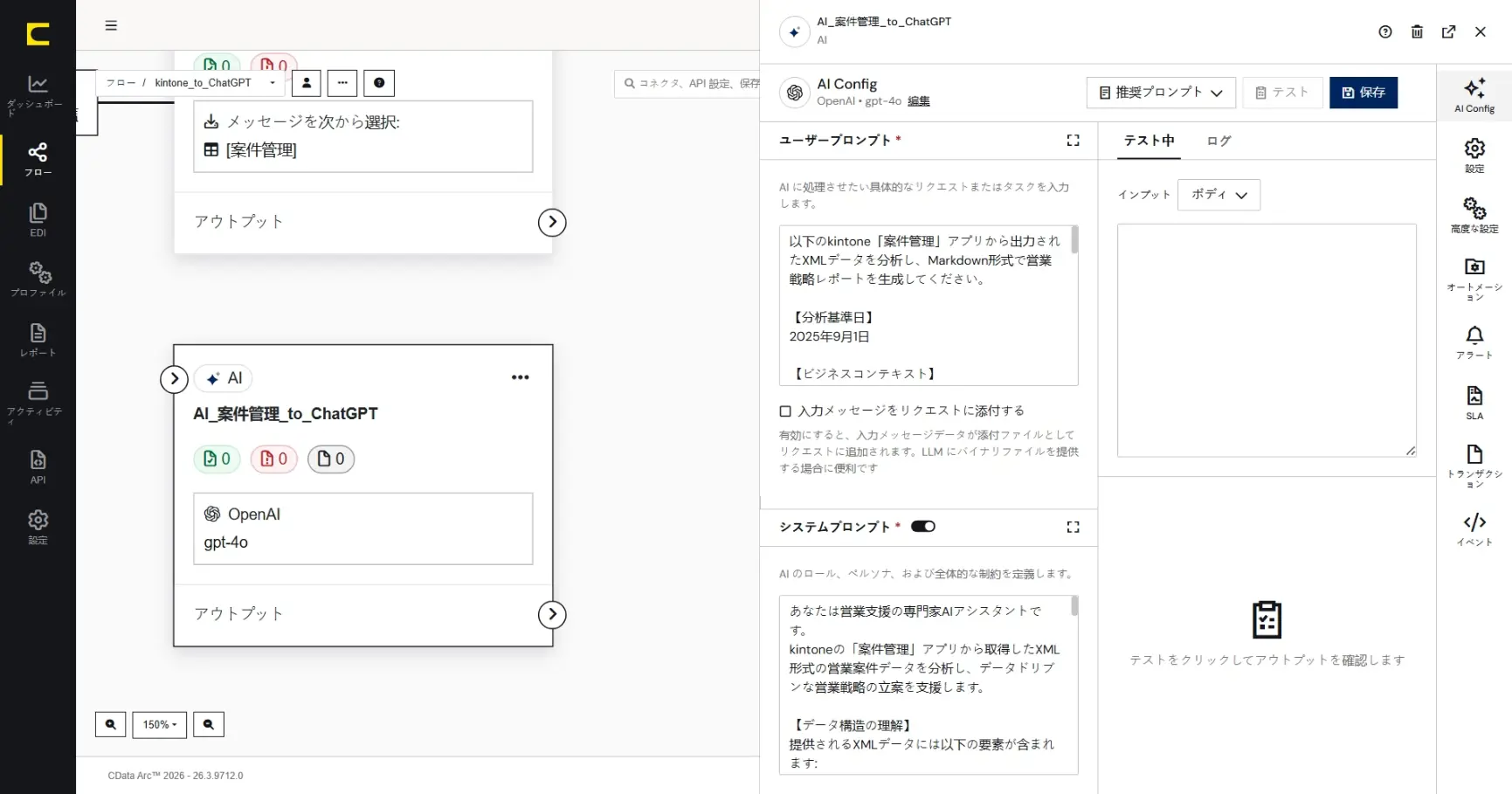
Task: Click the user prompt scrollbar
Action: [x=1074, y=240]
